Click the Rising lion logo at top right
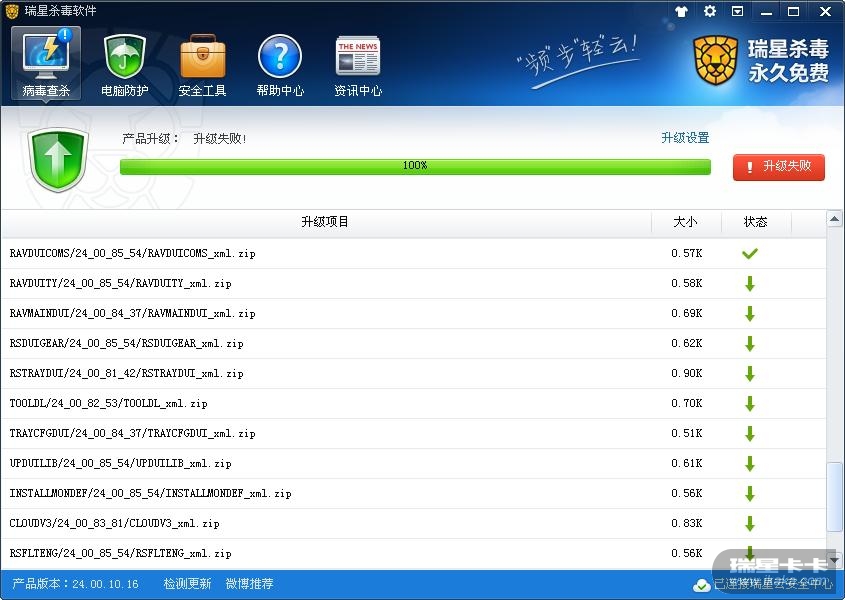This screenshot has width=845, height=600. [x=715, y=60]
